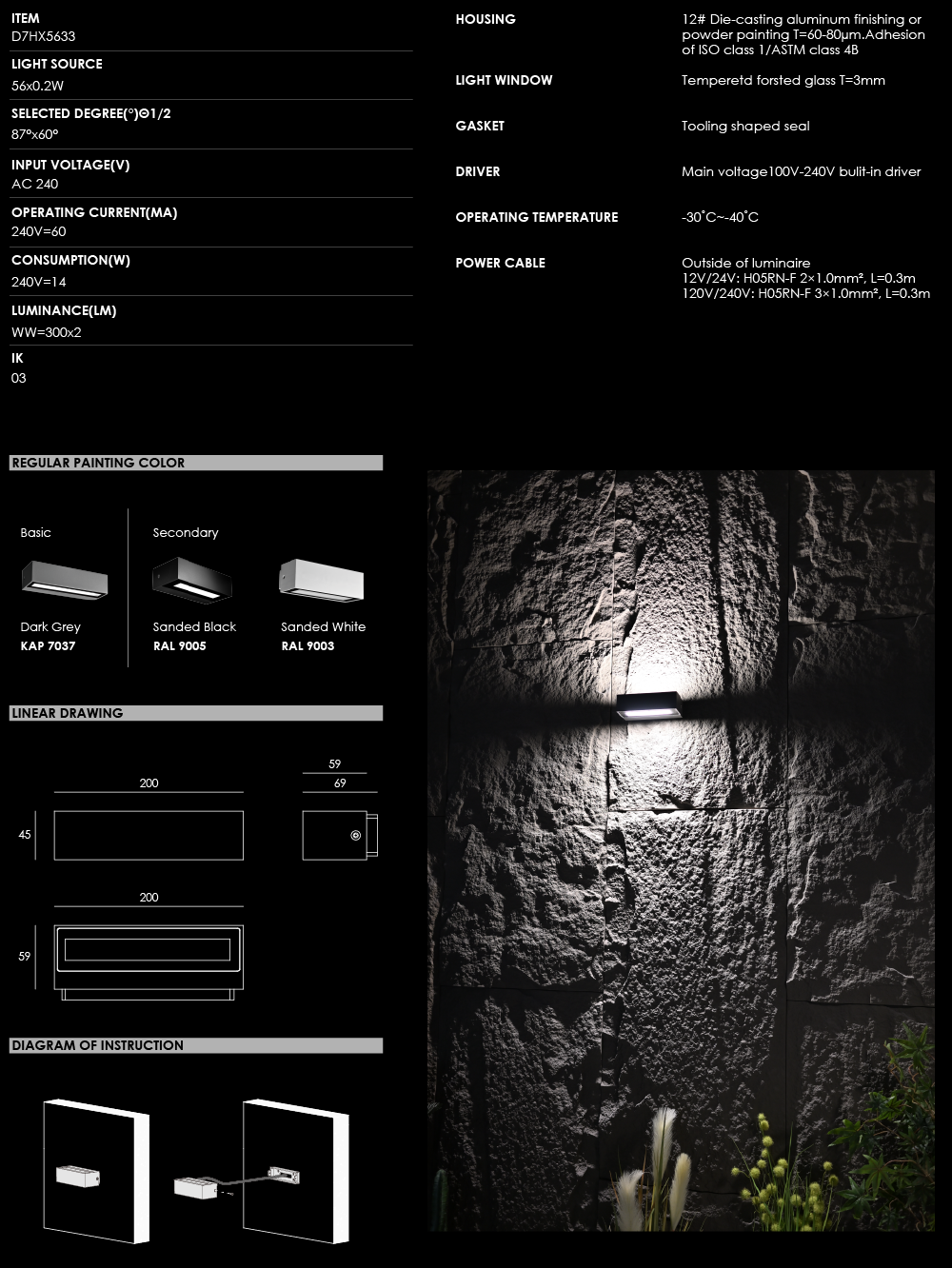952x1268 pixels.
Task: Click the POWER CABLE label
Action: 501,263
